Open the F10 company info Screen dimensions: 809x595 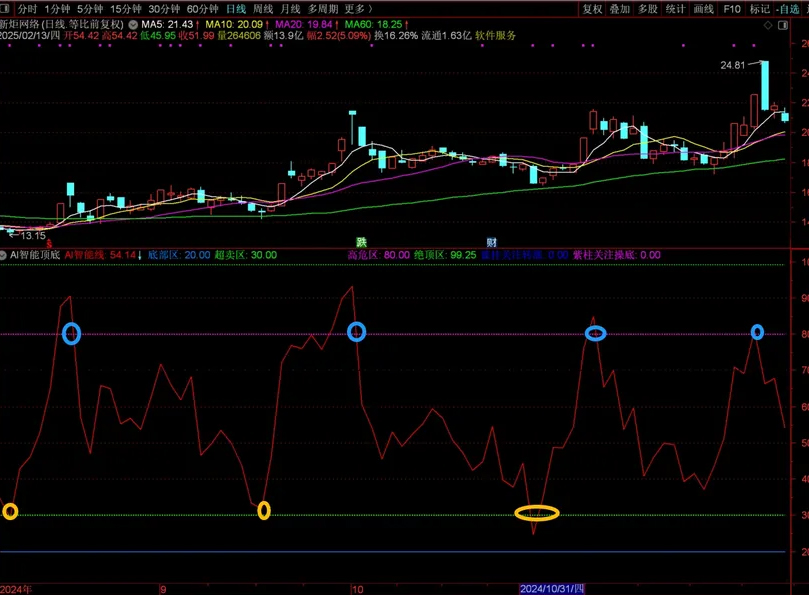(x=732, y=8)
